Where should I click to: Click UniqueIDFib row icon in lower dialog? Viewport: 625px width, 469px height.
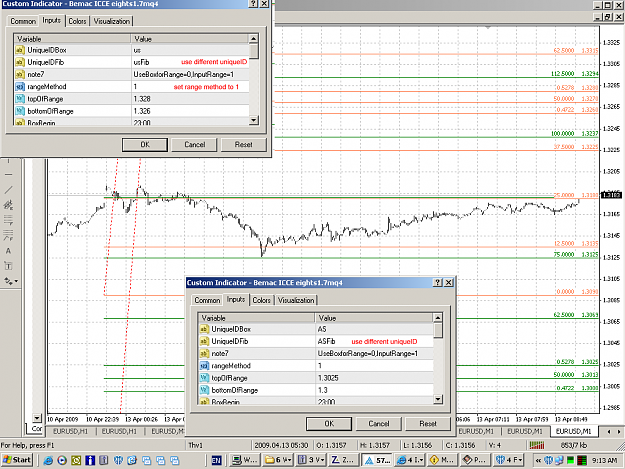pos(204,341)
